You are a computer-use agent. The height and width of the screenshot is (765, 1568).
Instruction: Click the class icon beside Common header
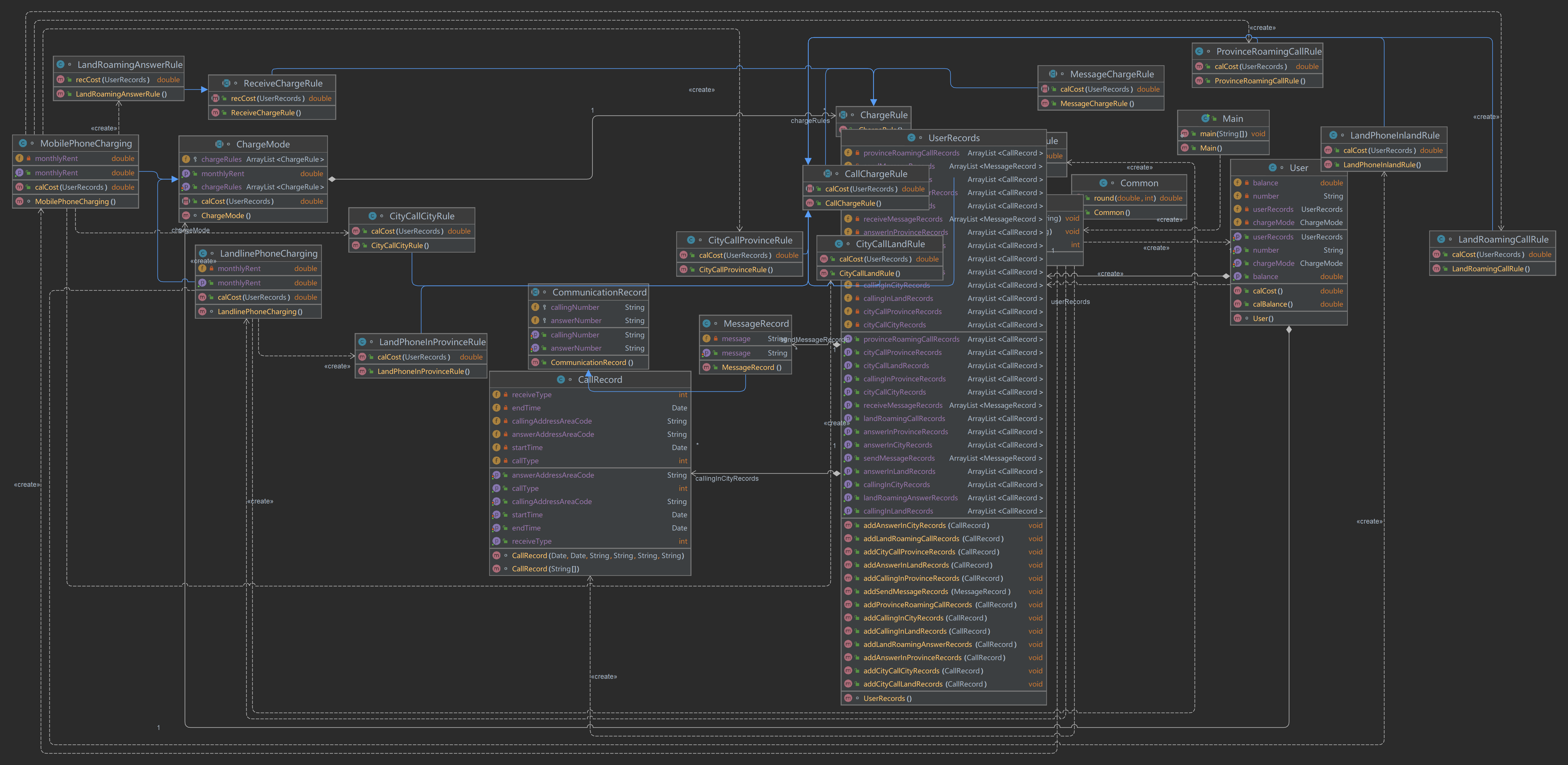pos(1103,183)
